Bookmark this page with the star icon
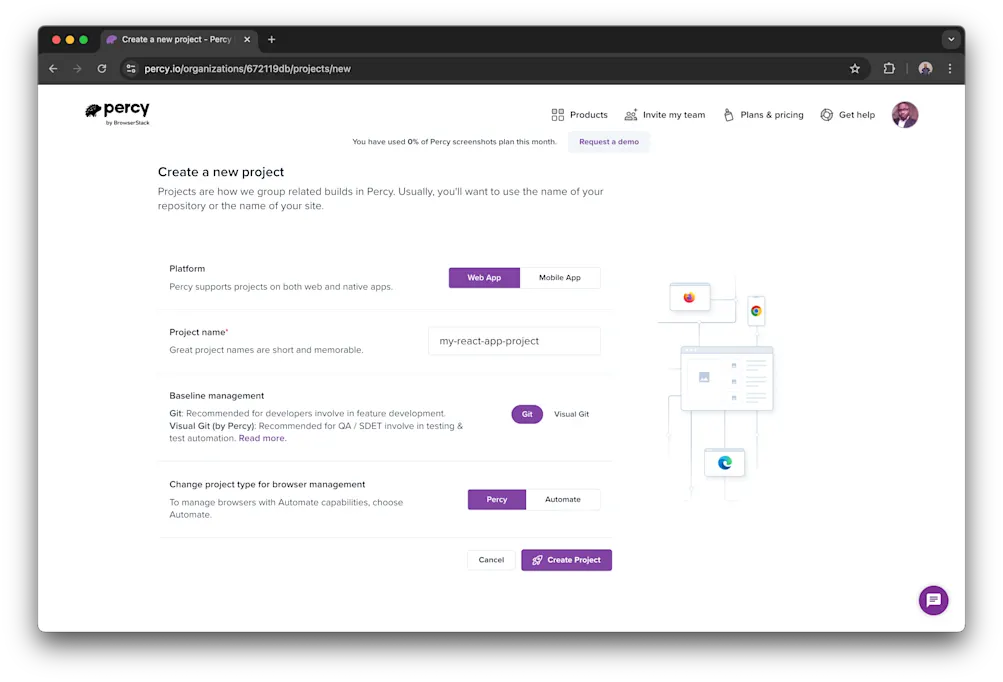This screenshot has height=682, width=1003. pyautogui.click(x=855, y=68)
